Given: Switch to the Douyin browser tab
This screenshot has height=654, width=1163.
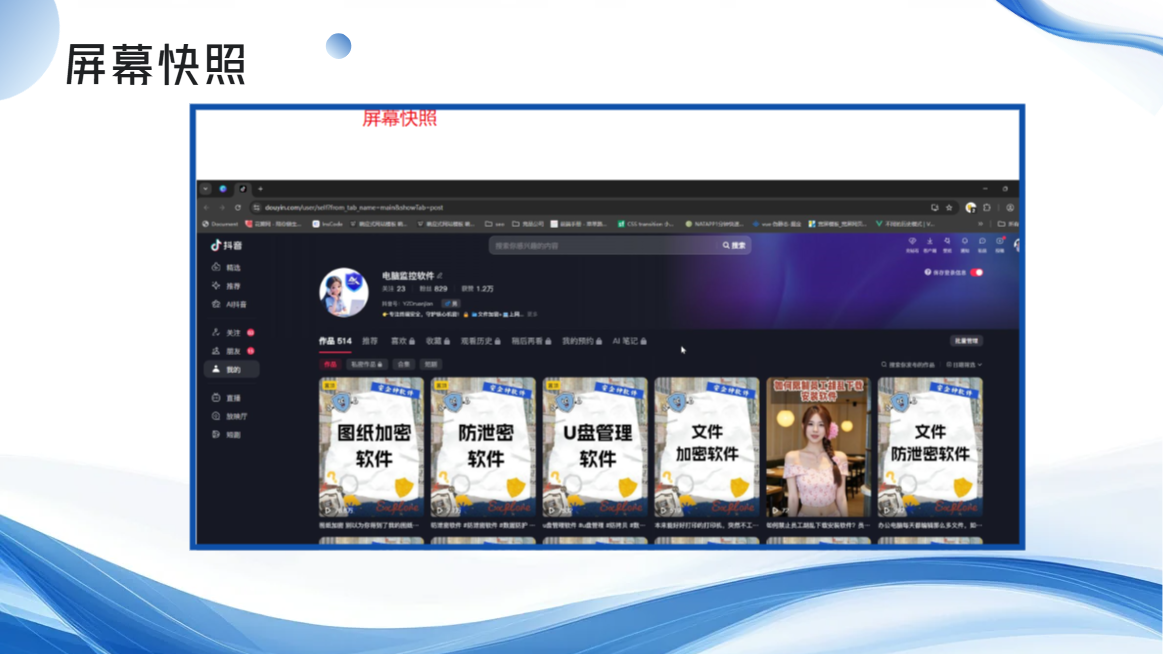Looking at the screenshot, I should 243,189.
